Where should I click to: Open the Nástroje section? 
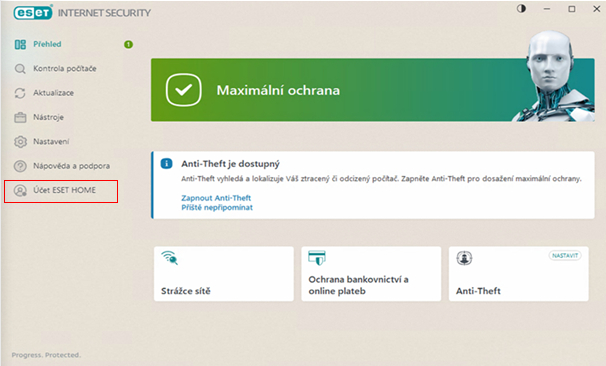click(48, 117)
